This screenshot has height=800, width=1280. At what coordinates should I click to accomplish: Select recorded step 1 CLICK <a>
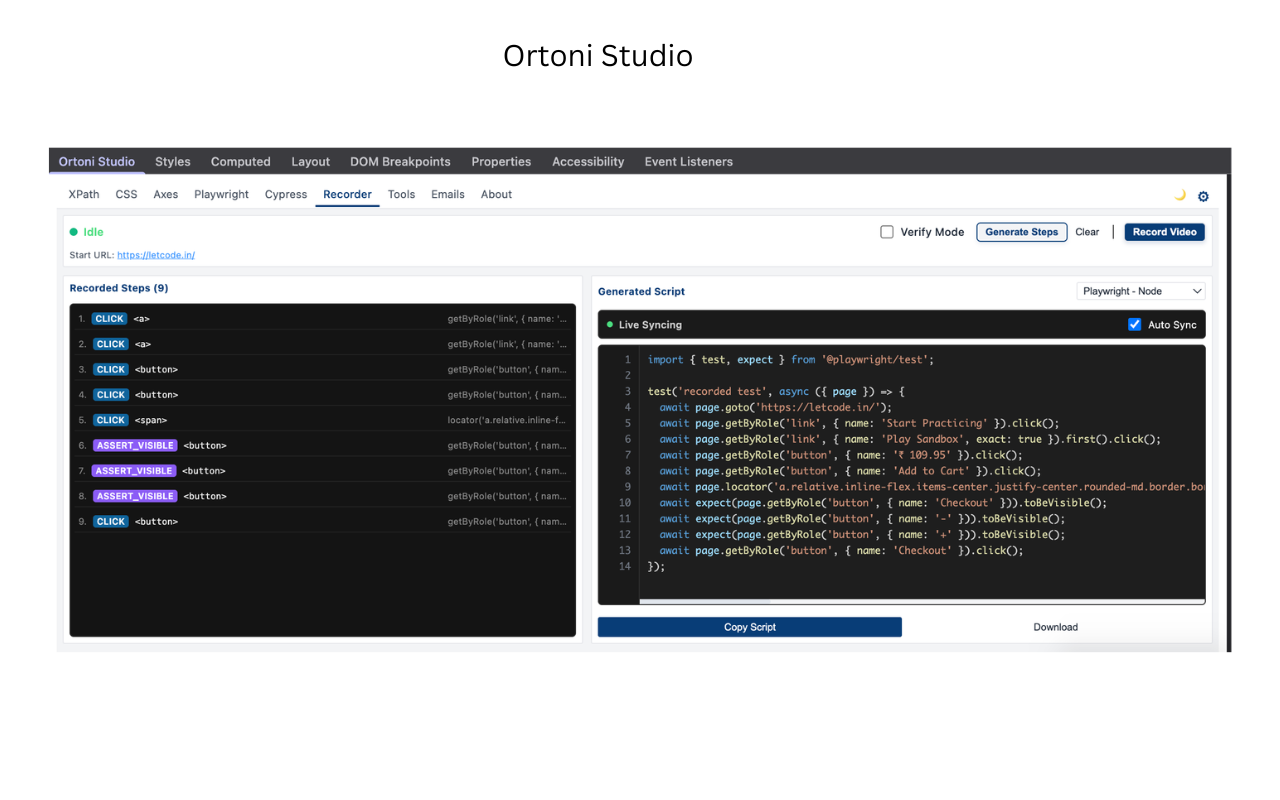pyautogui.click(x=324, y=318)
